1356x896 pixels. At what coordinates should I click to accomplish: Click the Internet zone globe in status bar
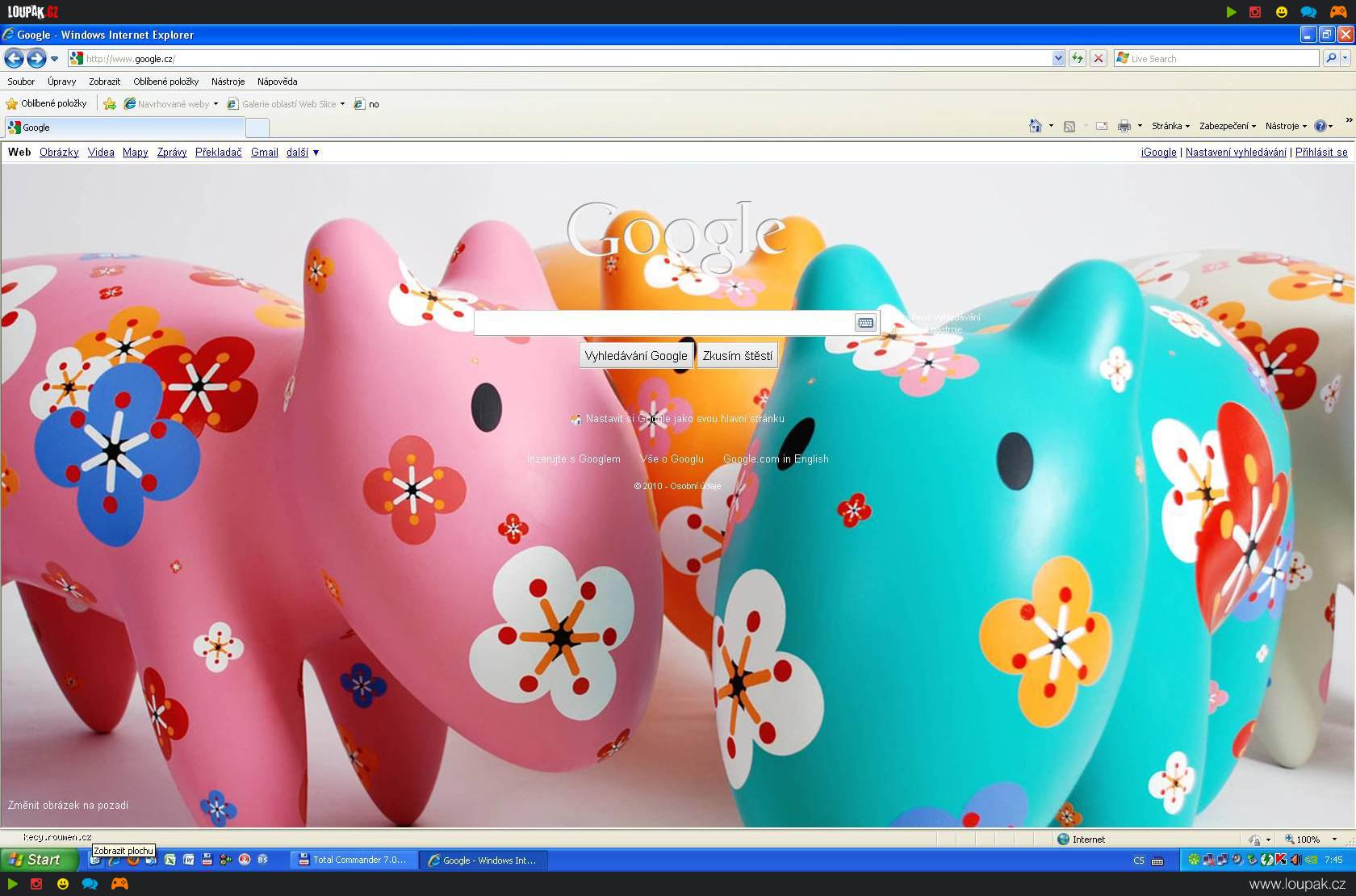coord(1063,839)
